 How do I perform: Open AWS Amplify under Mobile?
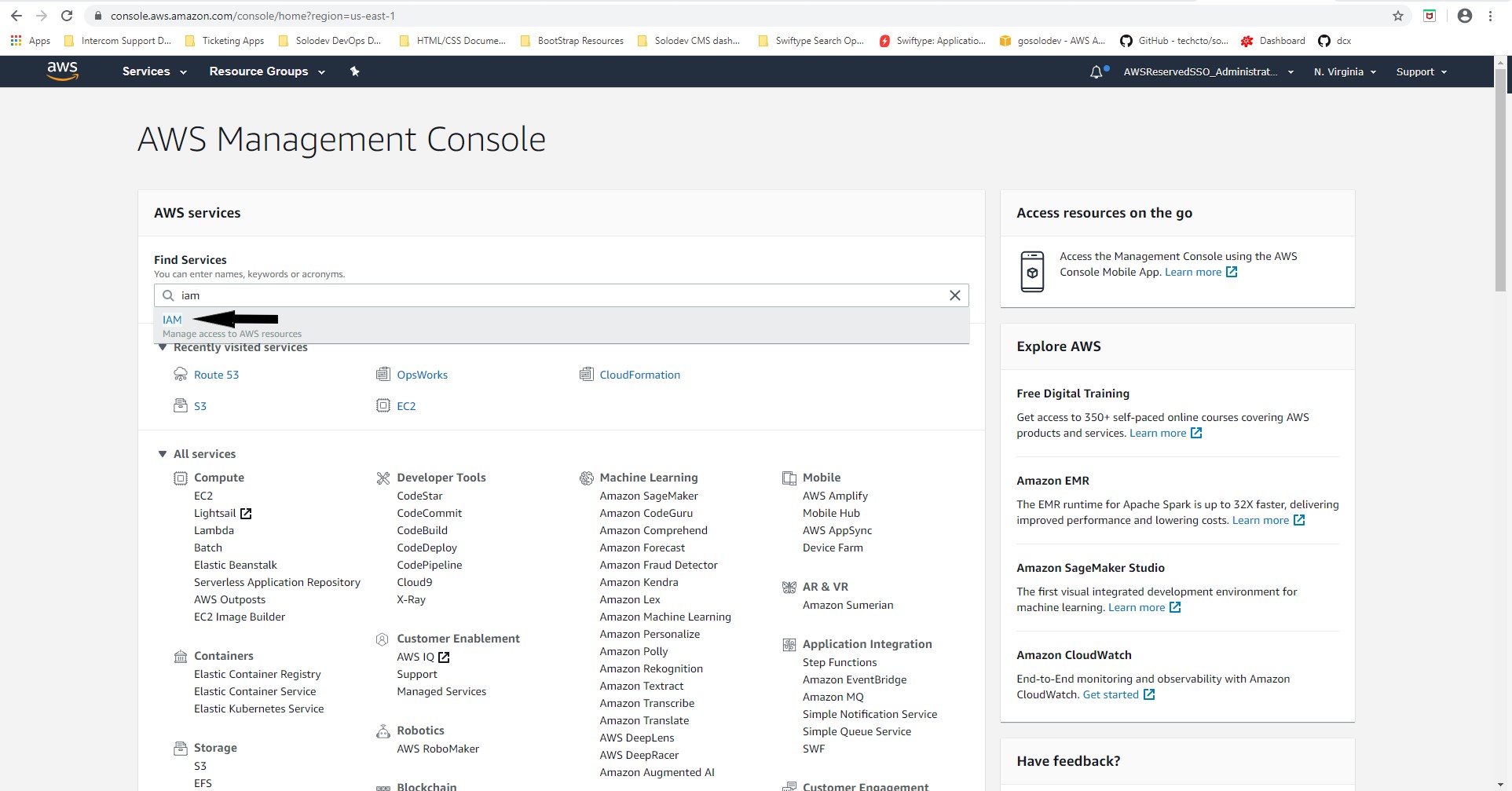[x=835, y=496]
